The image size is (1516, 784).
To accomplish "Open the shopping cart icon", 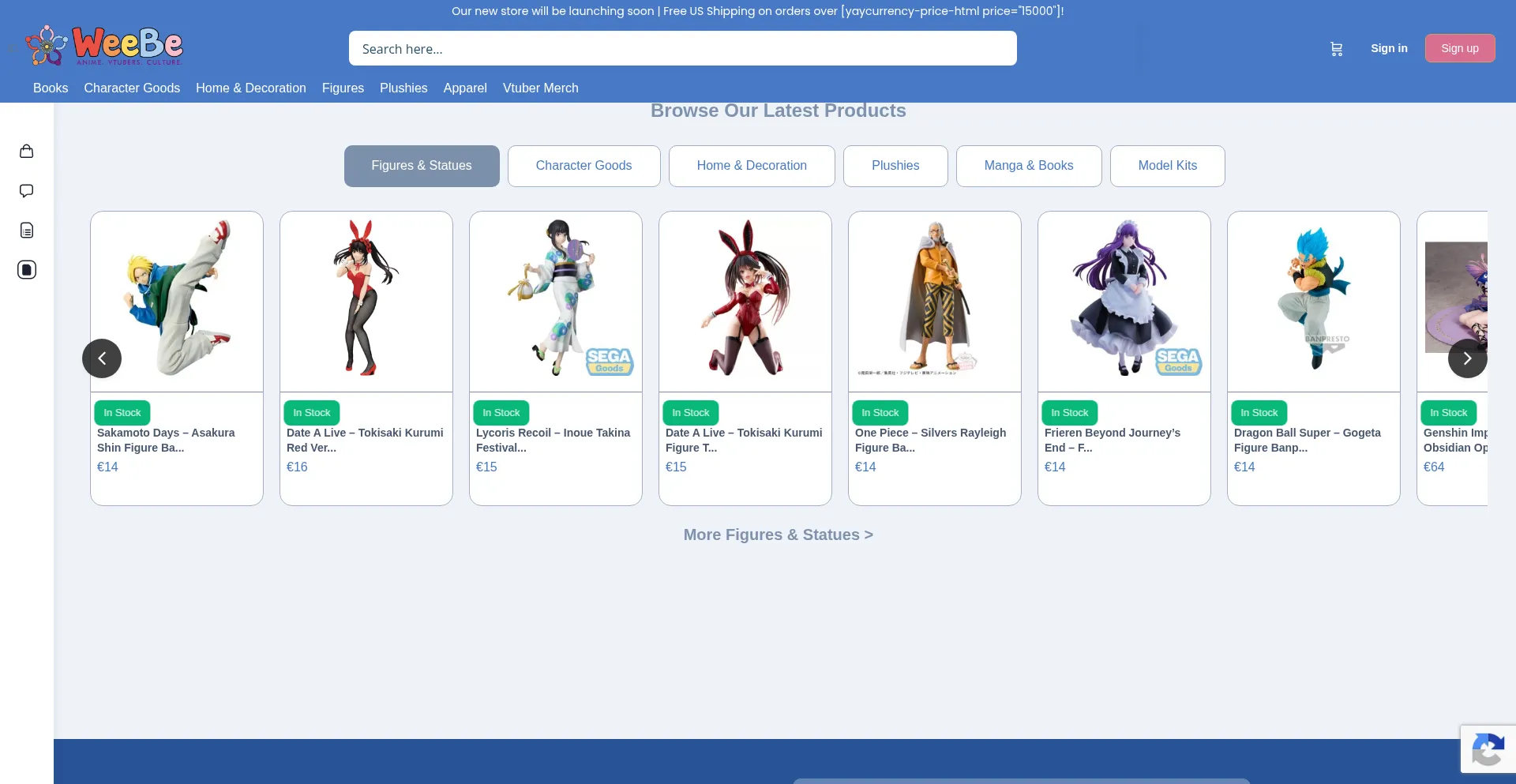I will [x=1336, y=49].
